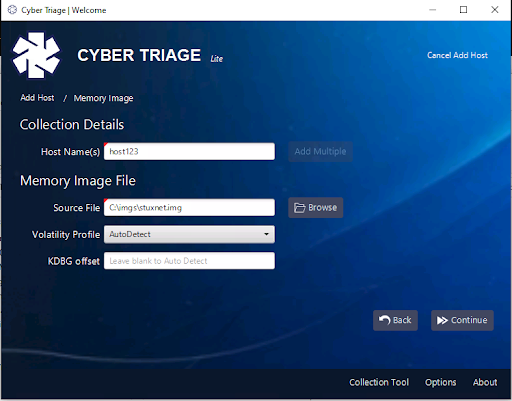
Task: Close the Cyber Triage window
Action: tap(495, 10)
